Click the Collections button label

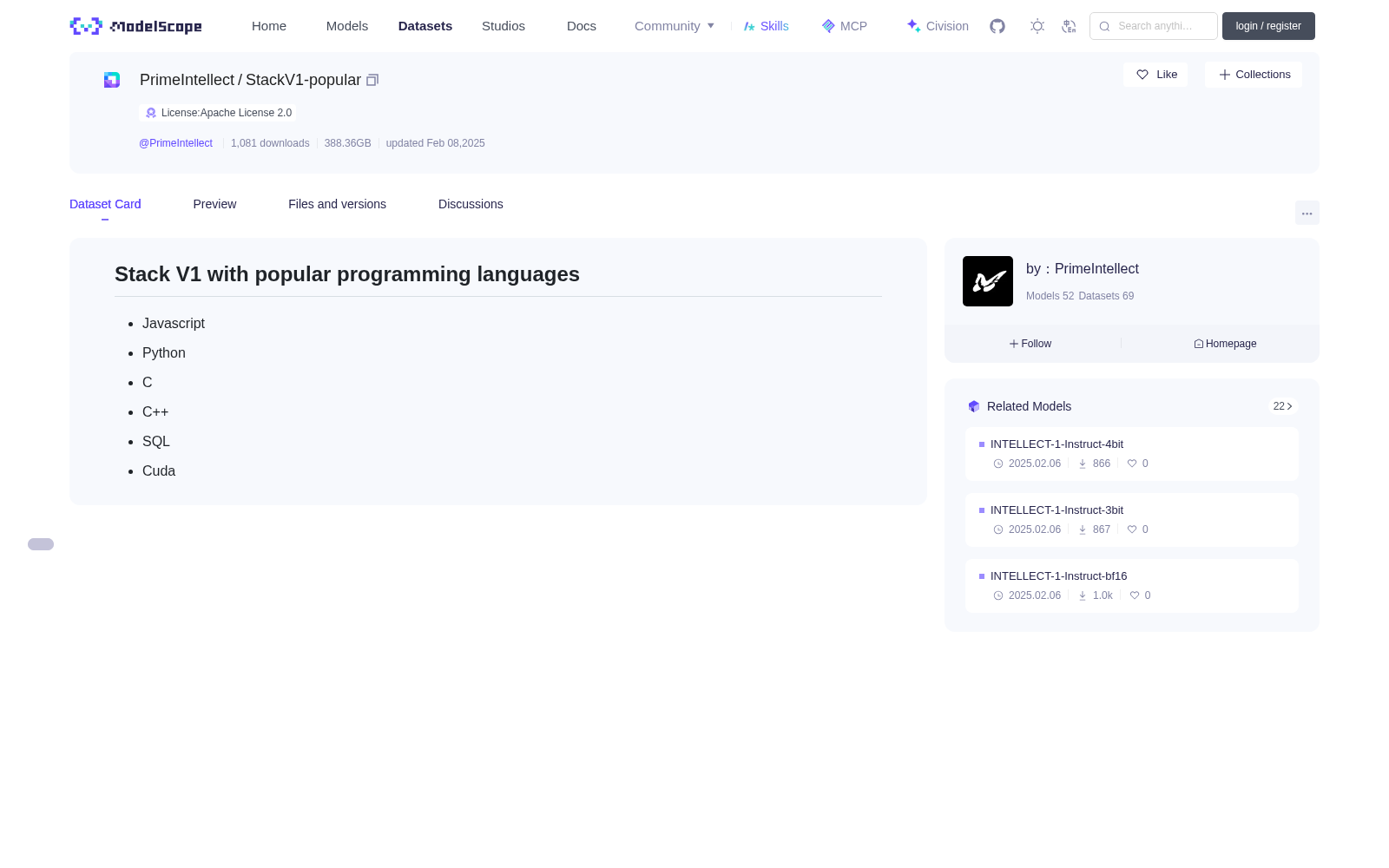[x=1263, y=75]
